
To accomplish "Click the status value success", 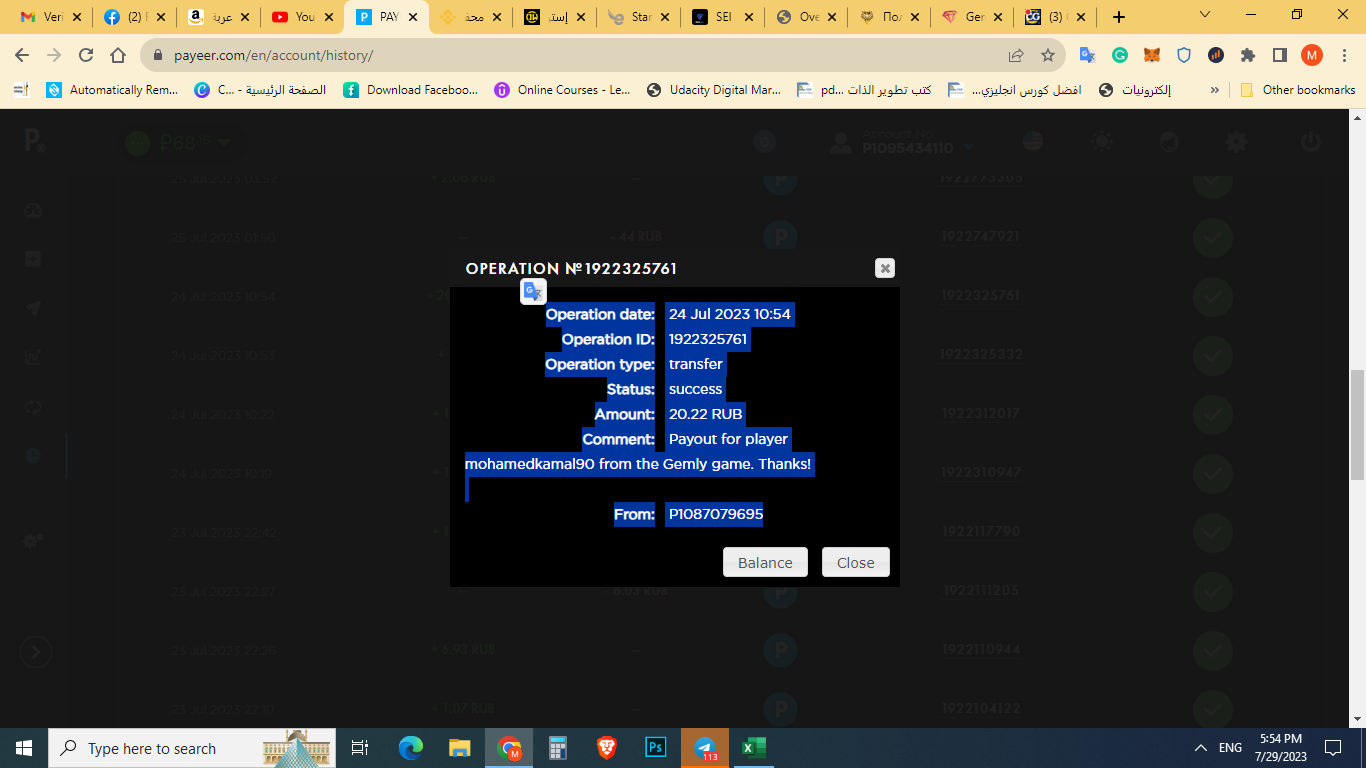I will pos(695,389).
